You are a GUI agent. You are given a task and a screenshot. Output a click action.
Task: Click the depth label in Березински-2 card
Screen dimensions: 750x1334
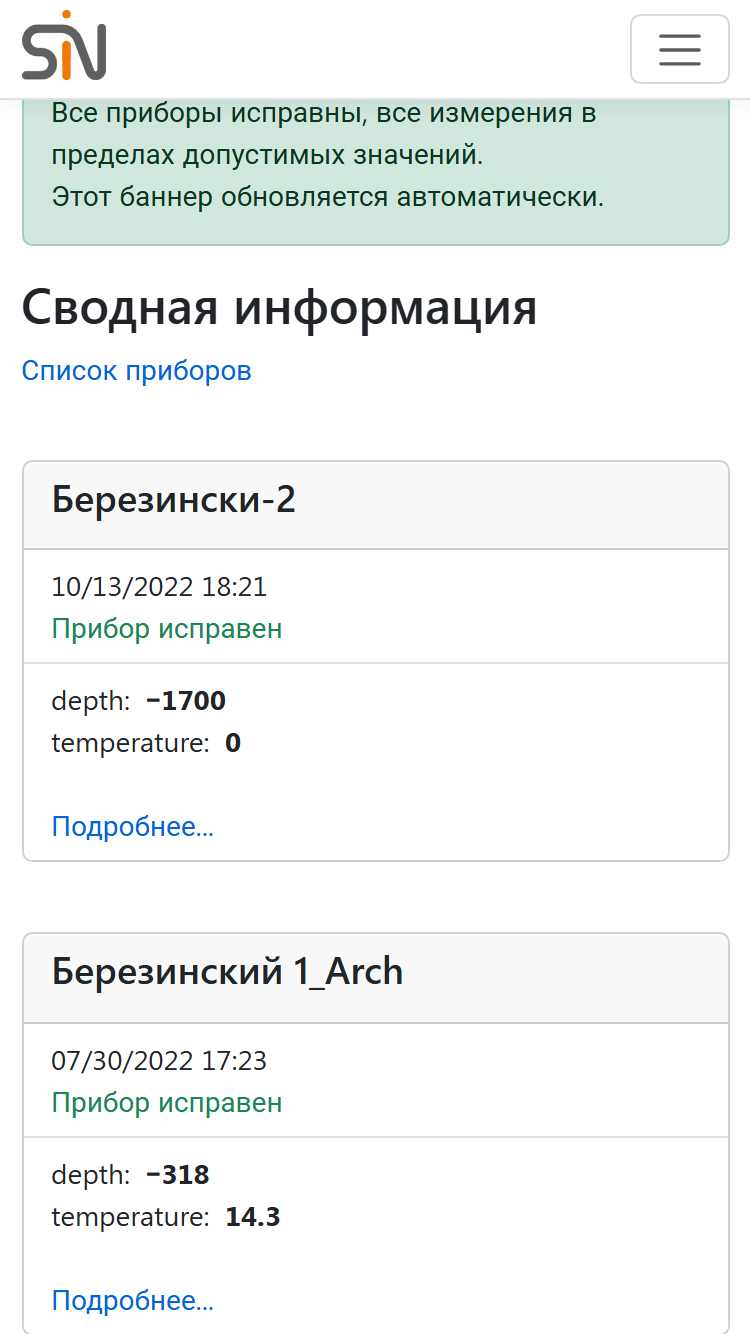point(91,702)
